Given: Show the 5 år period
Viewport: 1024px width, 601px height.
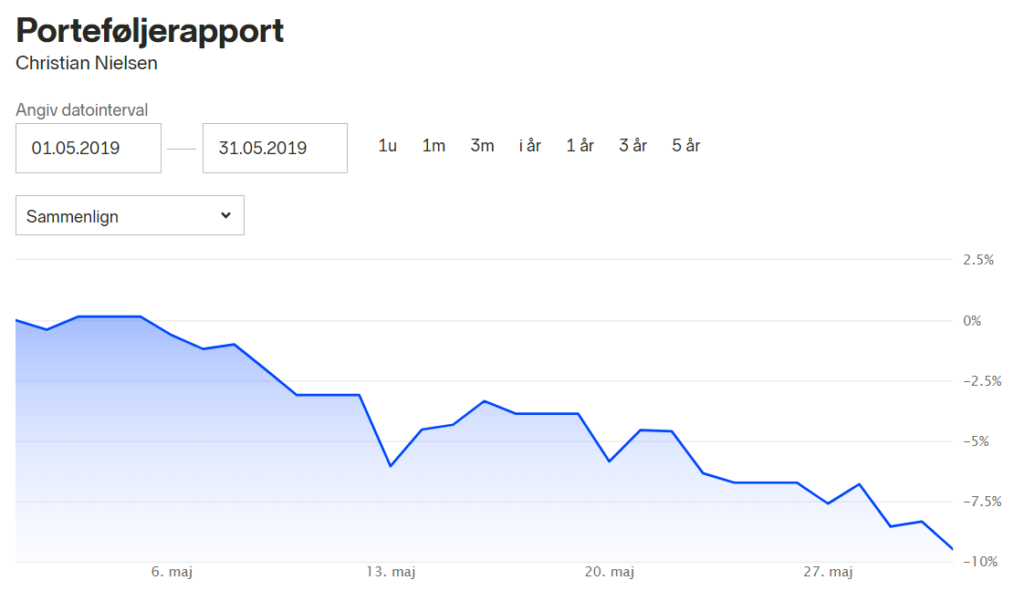Looking at the screenshot, I should (686, 146).
